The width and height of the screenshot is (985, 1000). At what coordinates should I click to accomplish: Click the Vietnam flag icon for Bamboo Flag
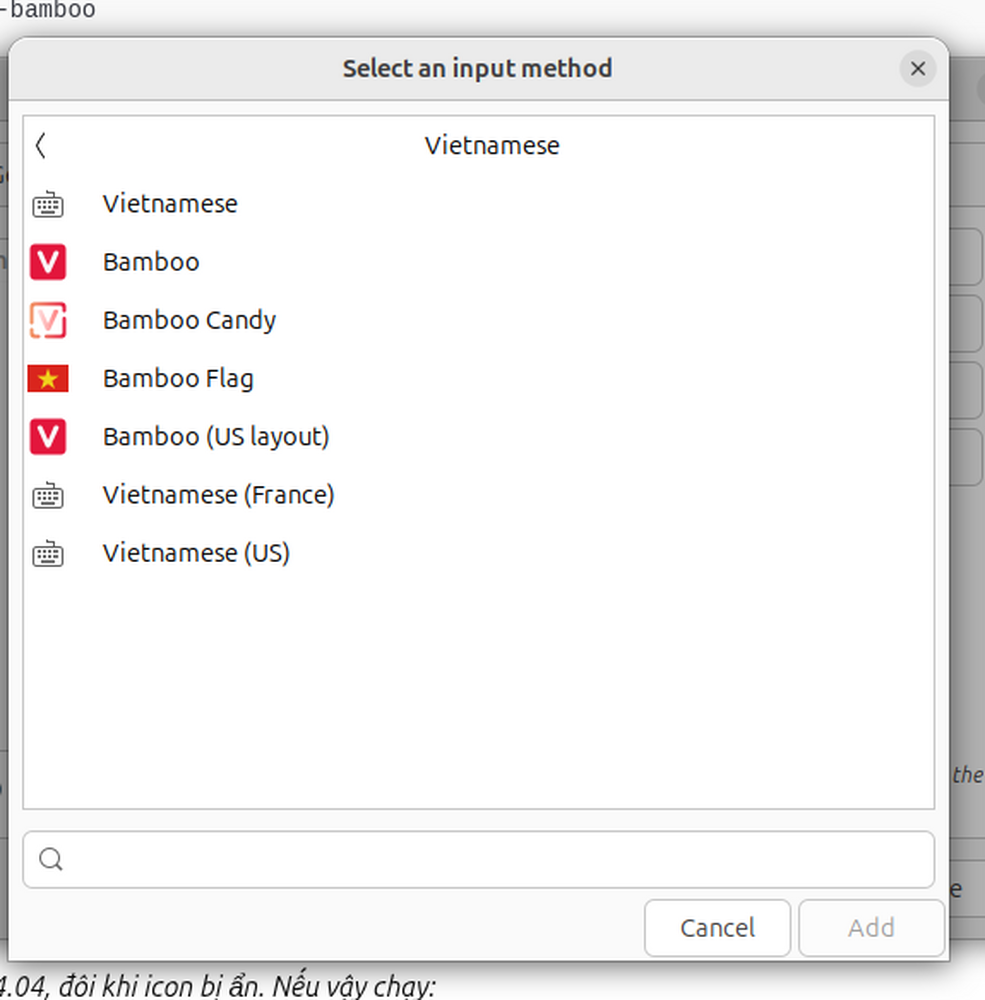48,379
